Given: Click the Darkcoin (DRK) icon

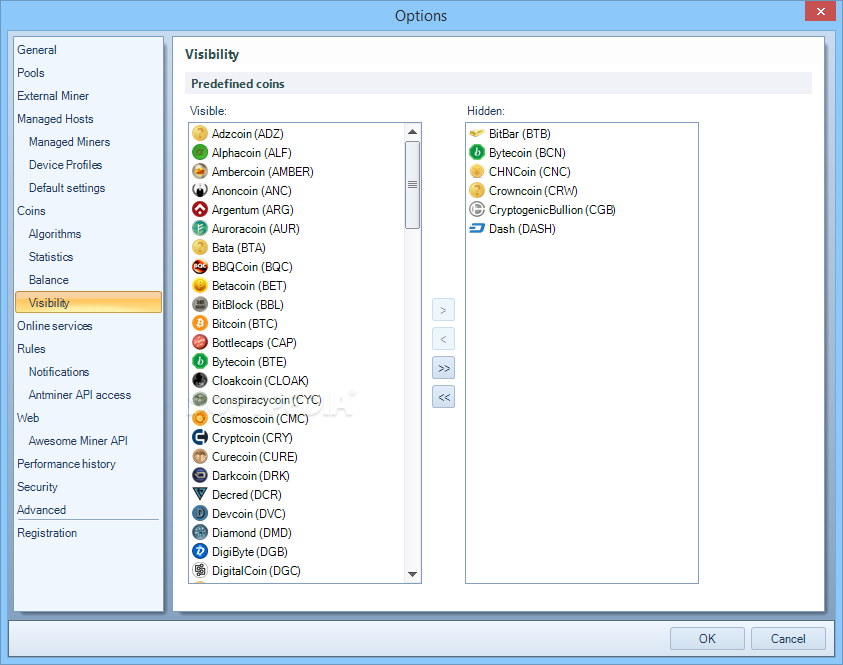Looking at the screenshot, I should click(x=200, y=476).
